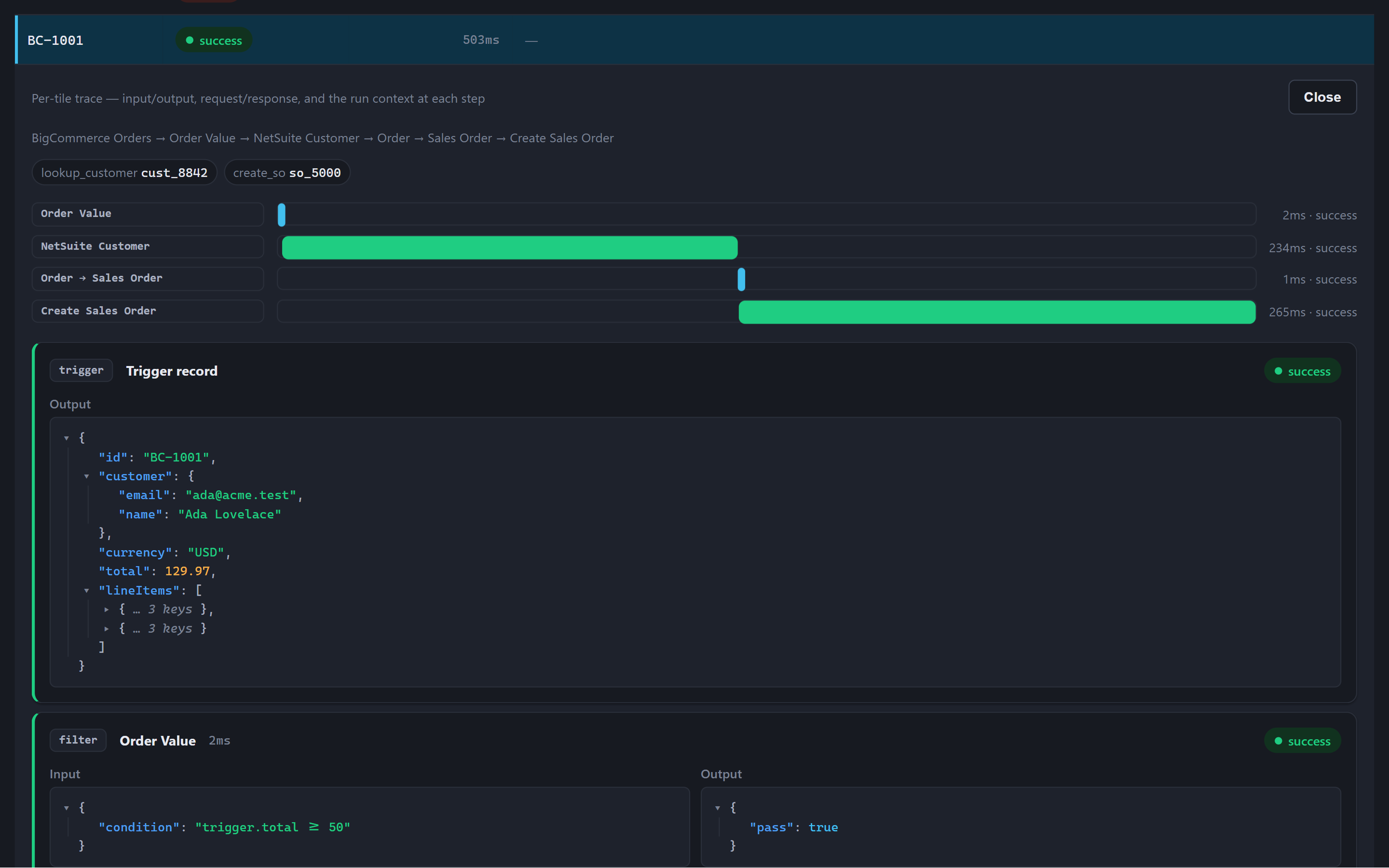Select the Order → Sales Order row label

(148, 278)
